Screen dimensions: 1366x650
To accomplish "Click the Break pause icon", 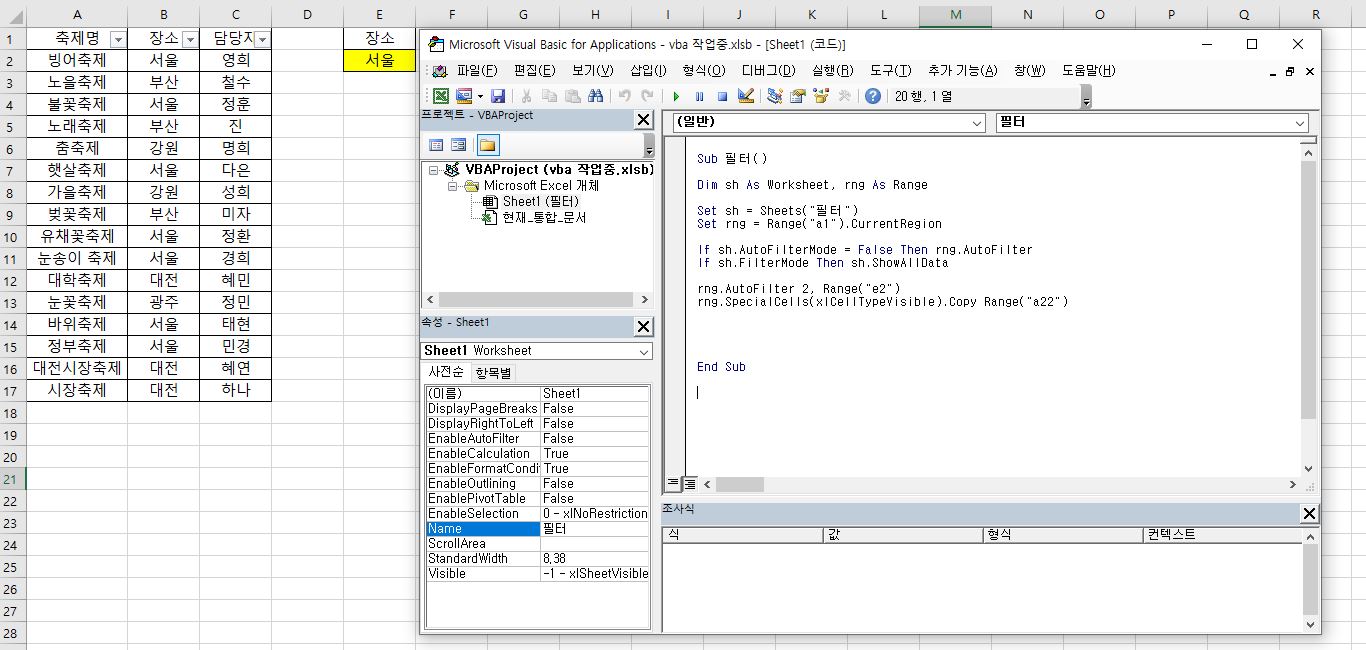I will point(699,96).
